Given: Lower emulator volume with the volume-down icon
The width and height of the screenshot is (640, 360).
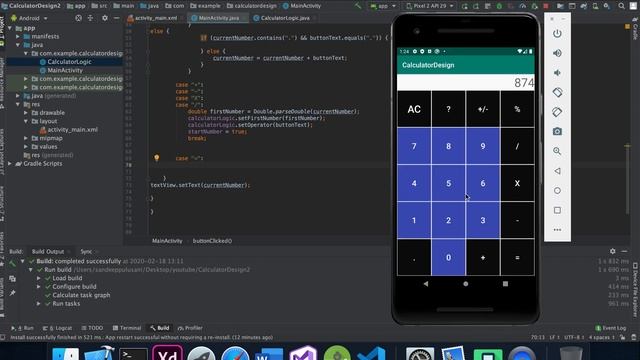Looking at the screenshot, I should coord(557,73).
